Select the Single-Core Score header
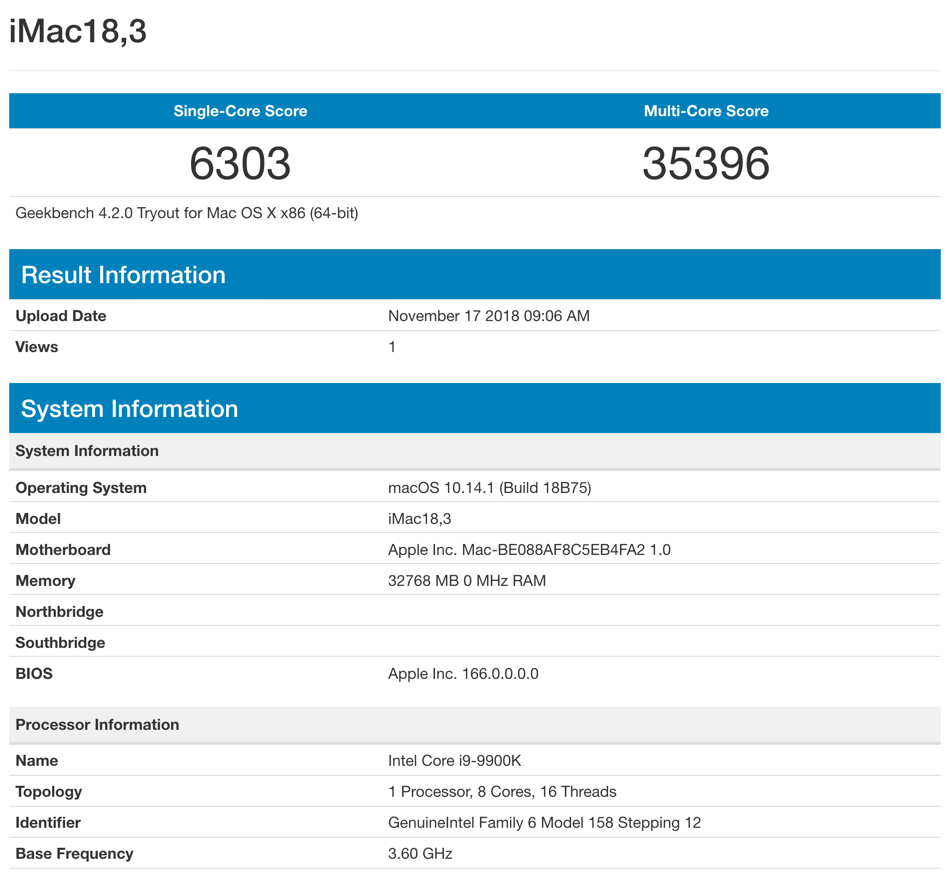This screenshot has height=877, width=950. pyautogui.click(x=240, y=111)
